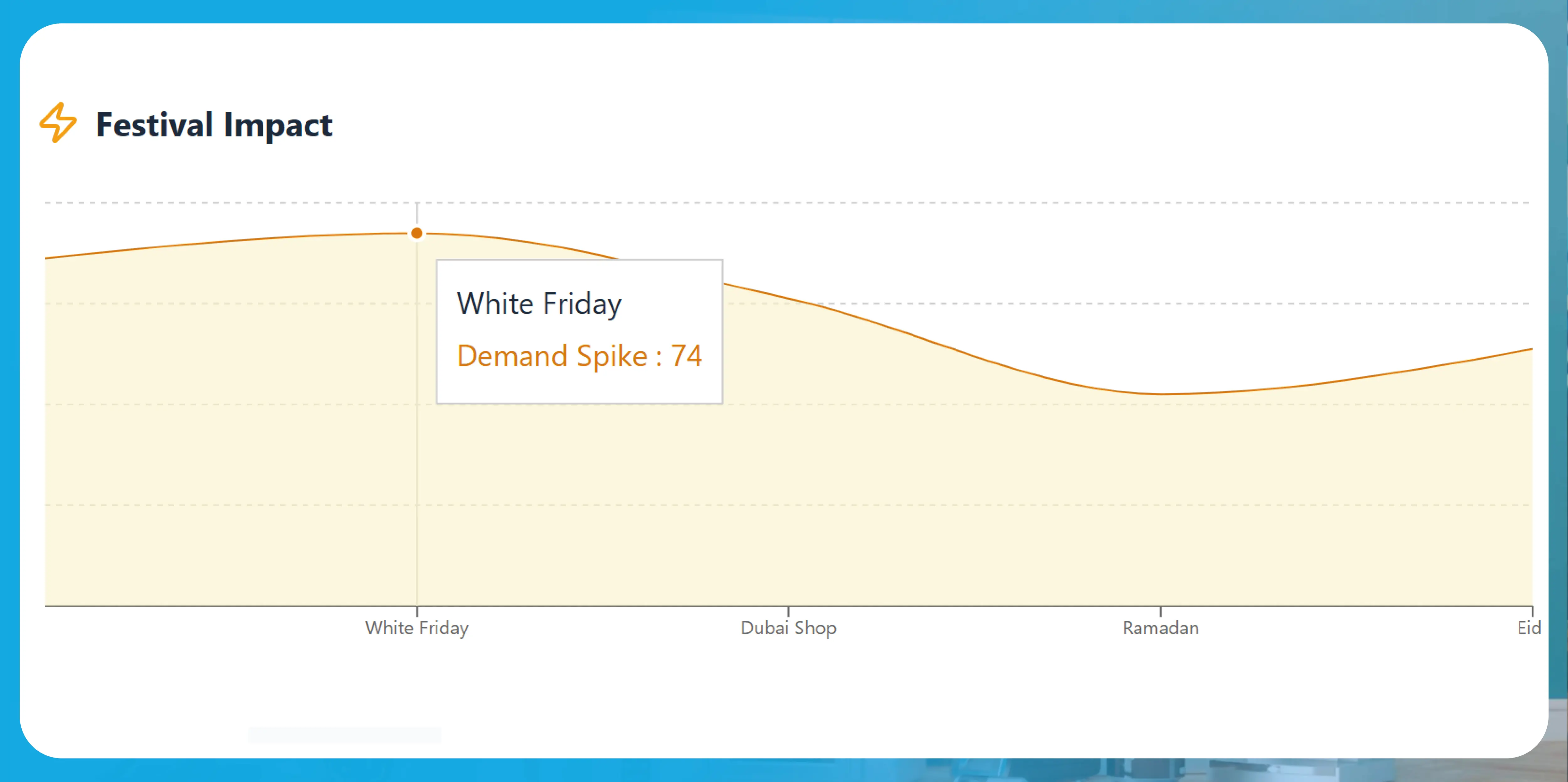
Task: Select the Ramadan x-axis label
Action: pyautogui.click(x=1161, y=628)
